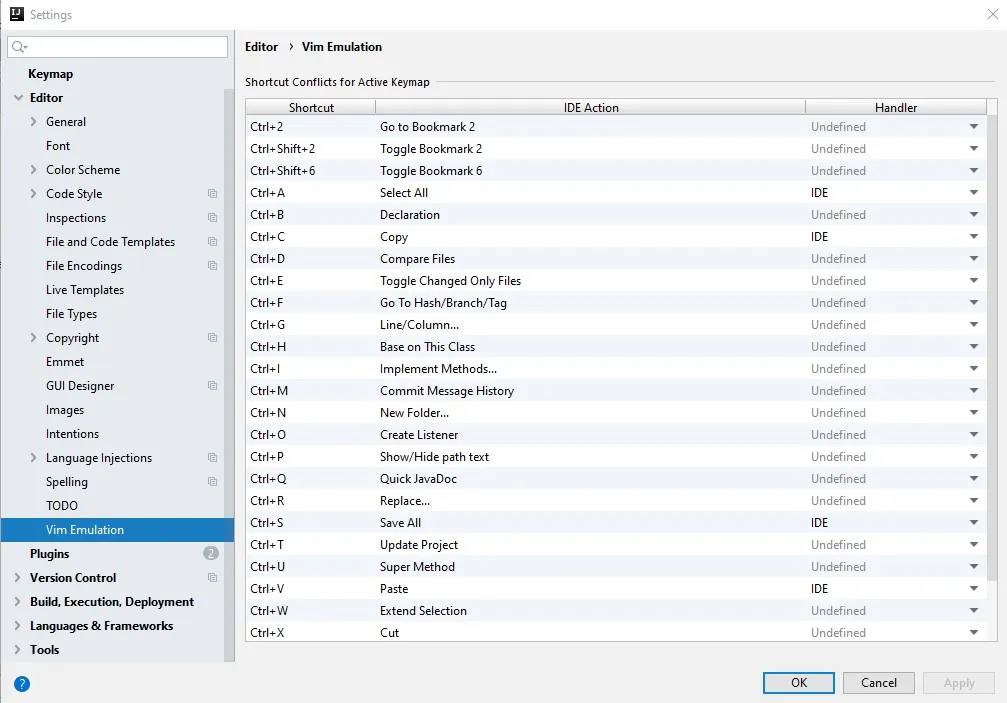
Task: Click the Editor breadcrumb link
Action: click(x=261, y=47)
